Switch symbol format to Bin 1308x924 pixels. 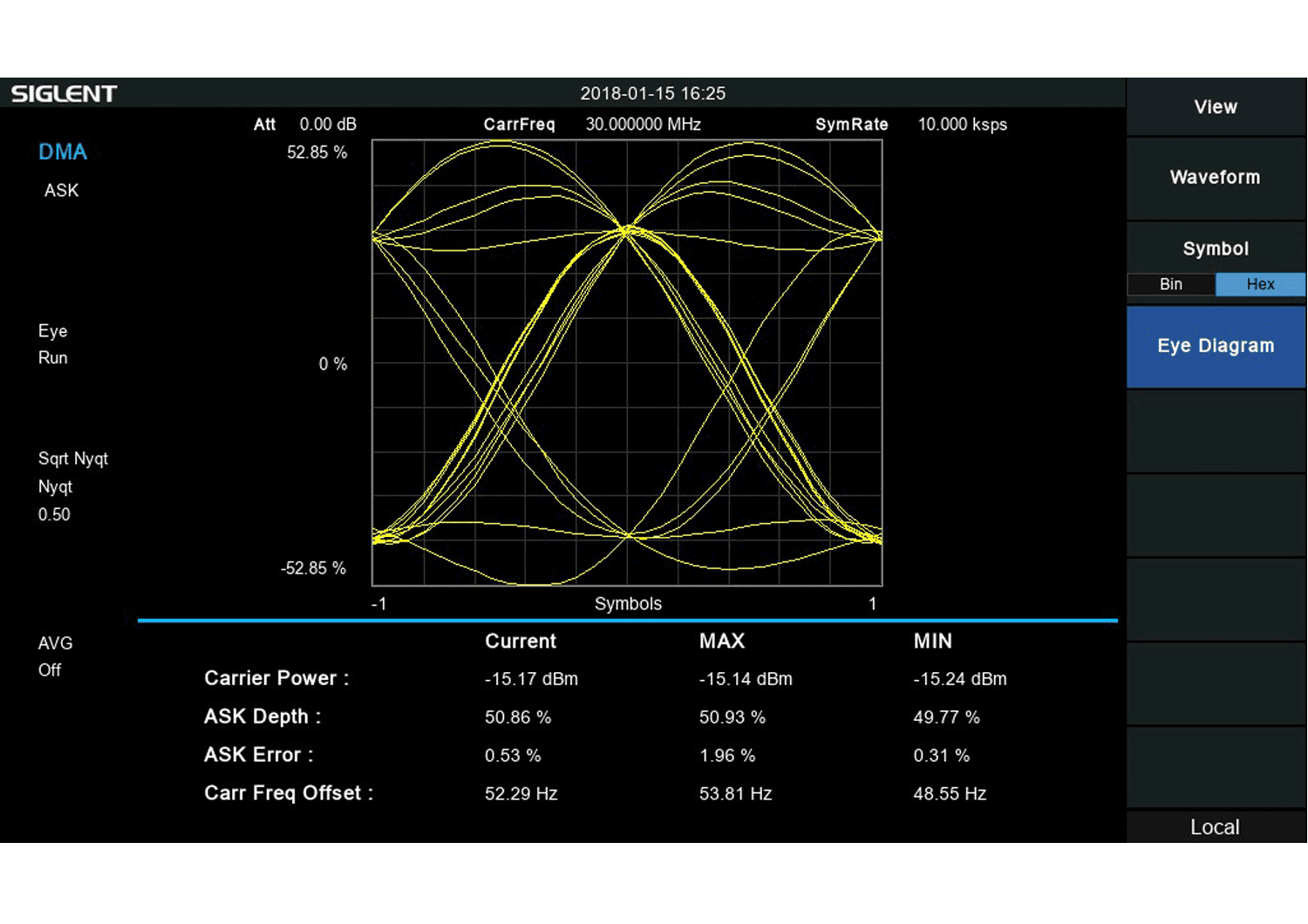(x=1170, y=284)
